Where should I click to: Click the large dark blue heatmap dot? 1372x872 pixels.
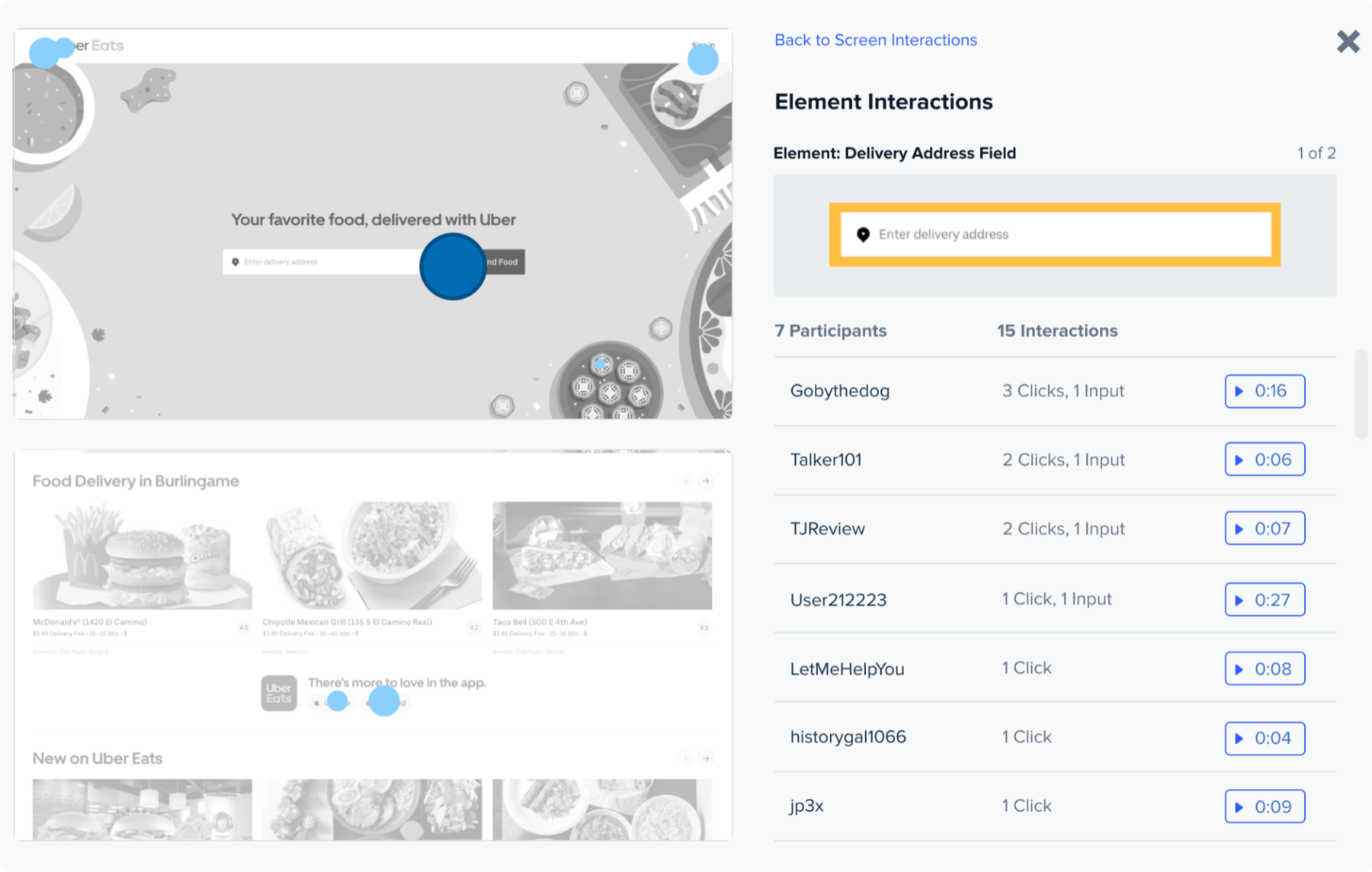tap(453, 266)
